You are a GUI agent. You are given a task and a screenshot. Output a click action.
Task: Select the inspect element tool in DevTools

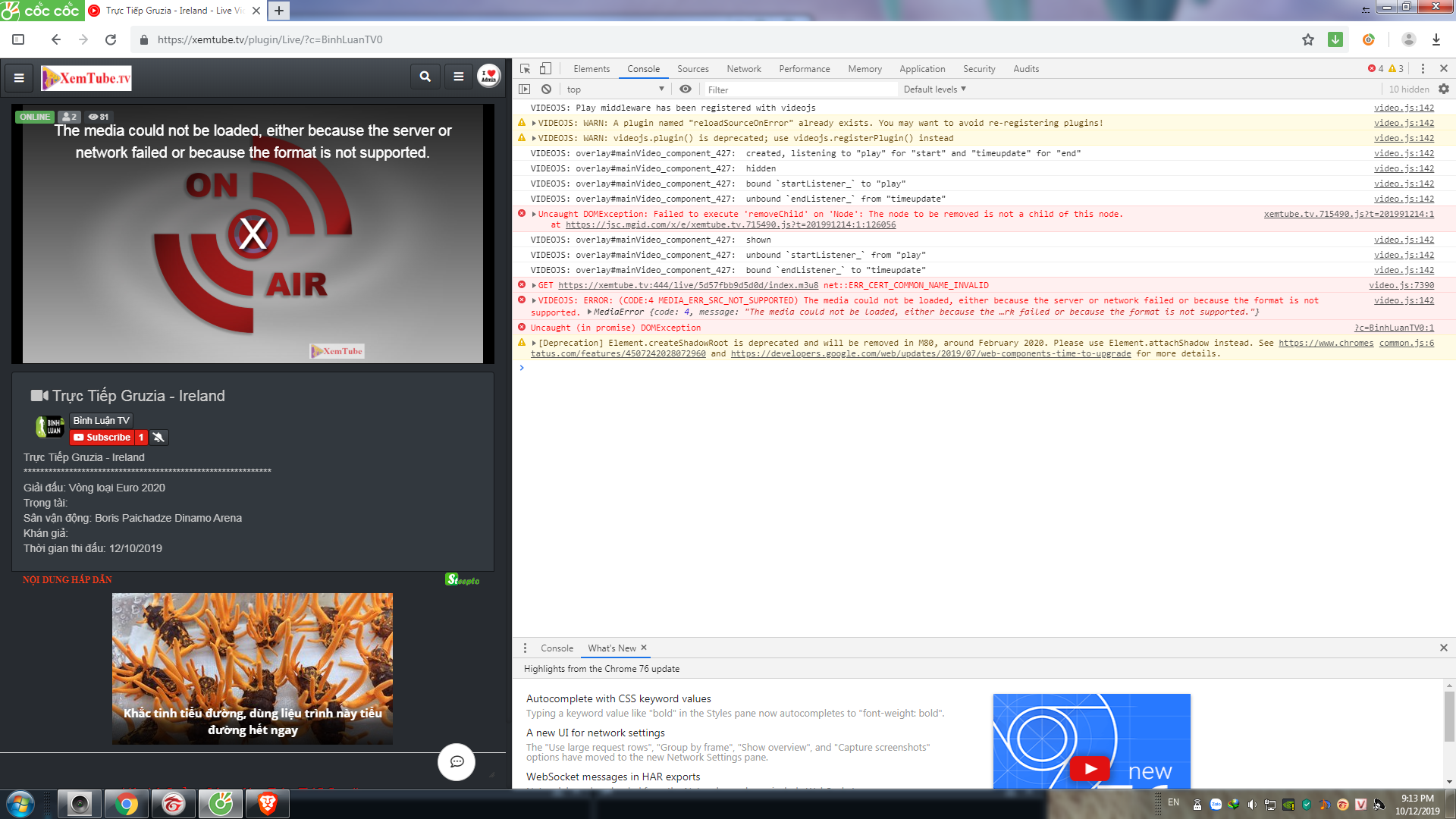tap(524, 68)
